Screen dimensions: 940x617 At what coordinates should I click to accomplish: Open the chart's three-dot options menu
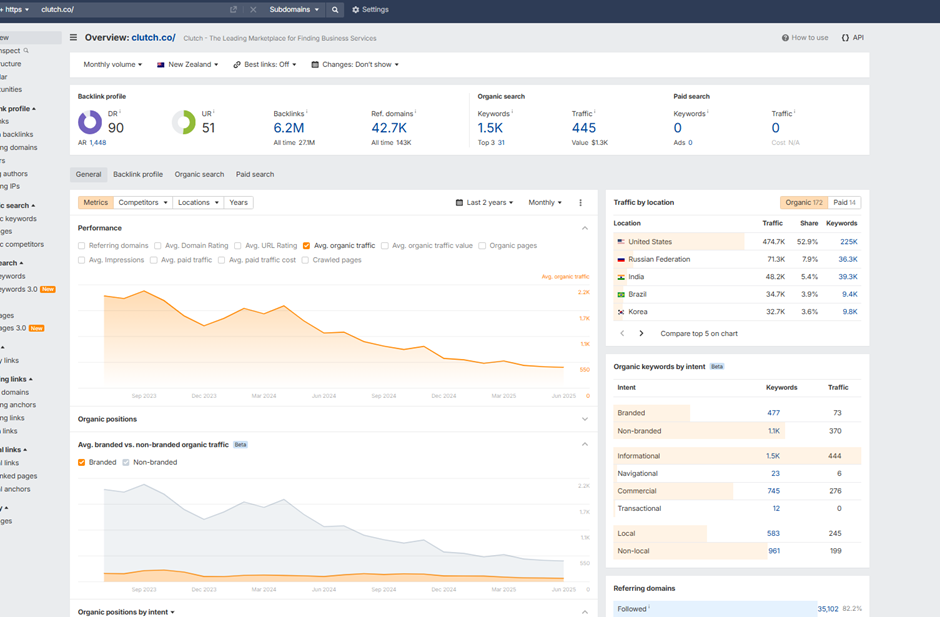[x=580, y=203]
